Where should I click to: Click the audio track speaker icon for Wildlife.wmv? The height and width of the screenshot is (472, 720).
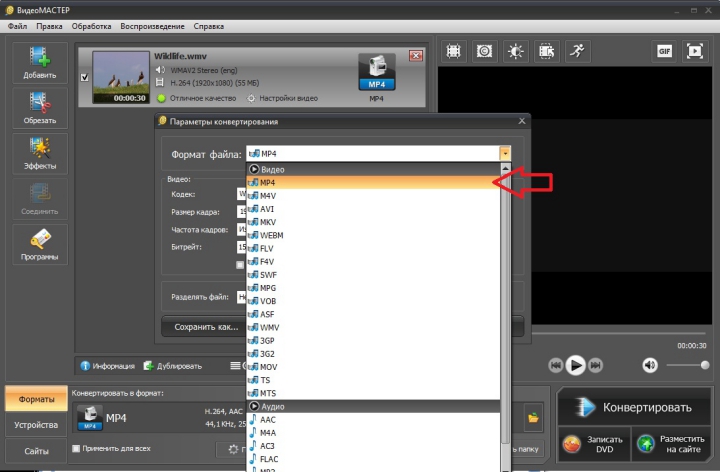[160, 70]
